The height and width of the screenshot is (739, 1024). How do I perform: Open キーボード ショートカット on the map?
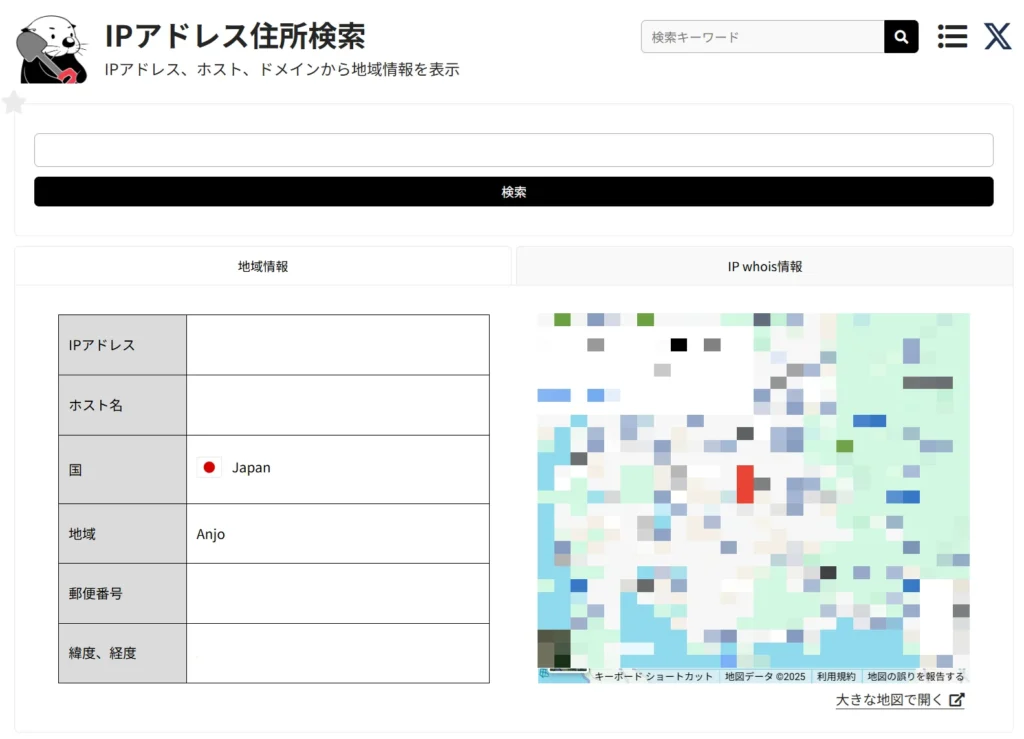coord(653,677)
